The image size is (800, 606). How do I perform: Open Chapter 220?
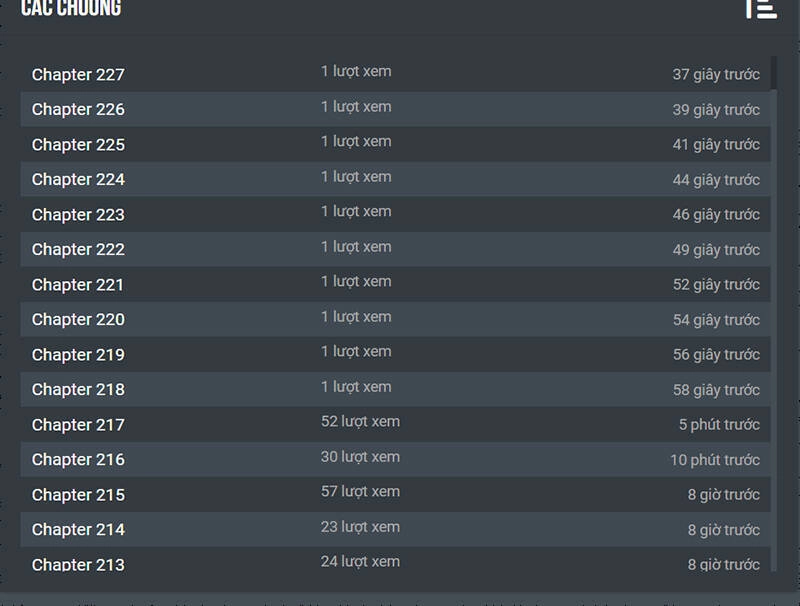[78, 320]
